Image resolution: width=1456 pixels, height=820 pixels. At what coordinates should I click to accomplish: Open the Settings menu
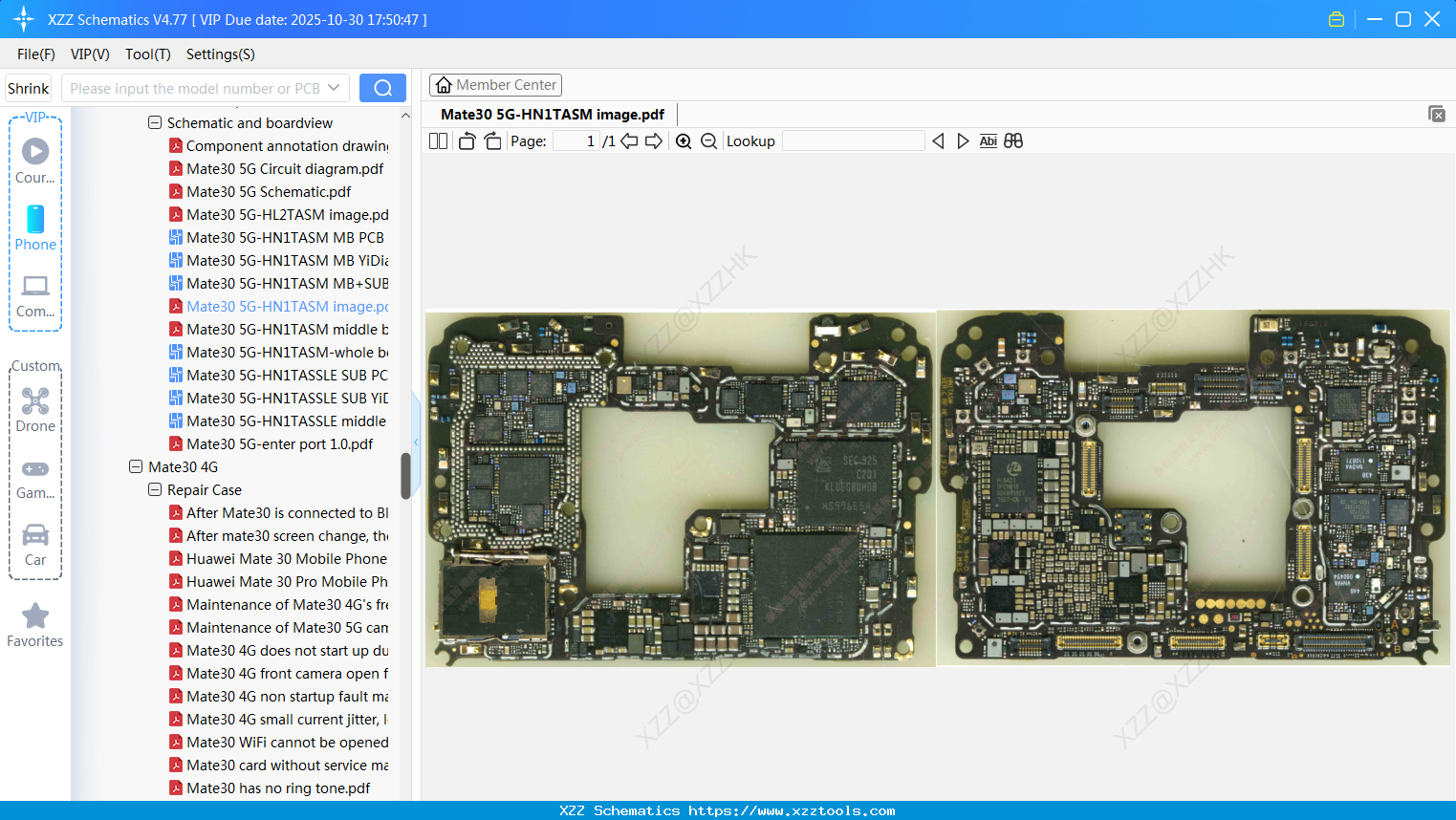pyautogui.click(x=221, y=54)
